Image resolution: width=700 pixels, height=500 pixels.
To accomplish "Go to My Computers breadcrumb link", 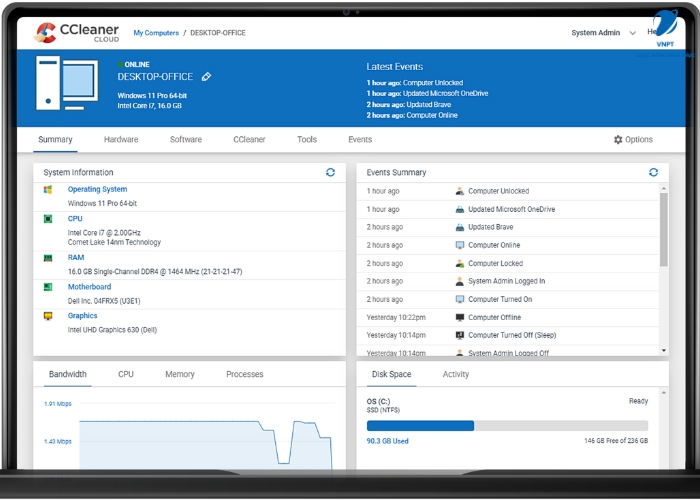I will click(x=156, y=33).
